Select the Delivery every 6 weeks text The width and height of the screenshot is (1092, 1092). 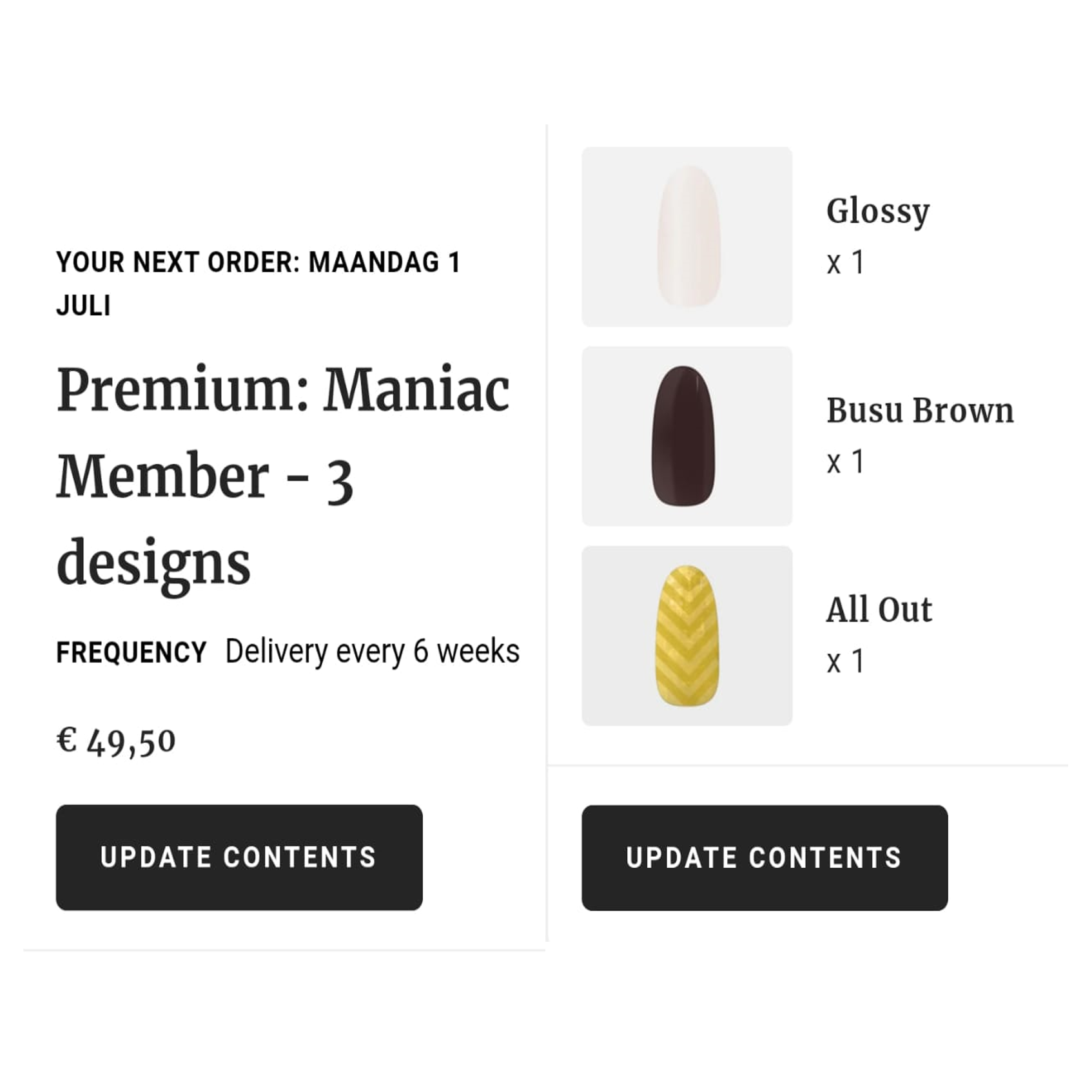(372, 651)
